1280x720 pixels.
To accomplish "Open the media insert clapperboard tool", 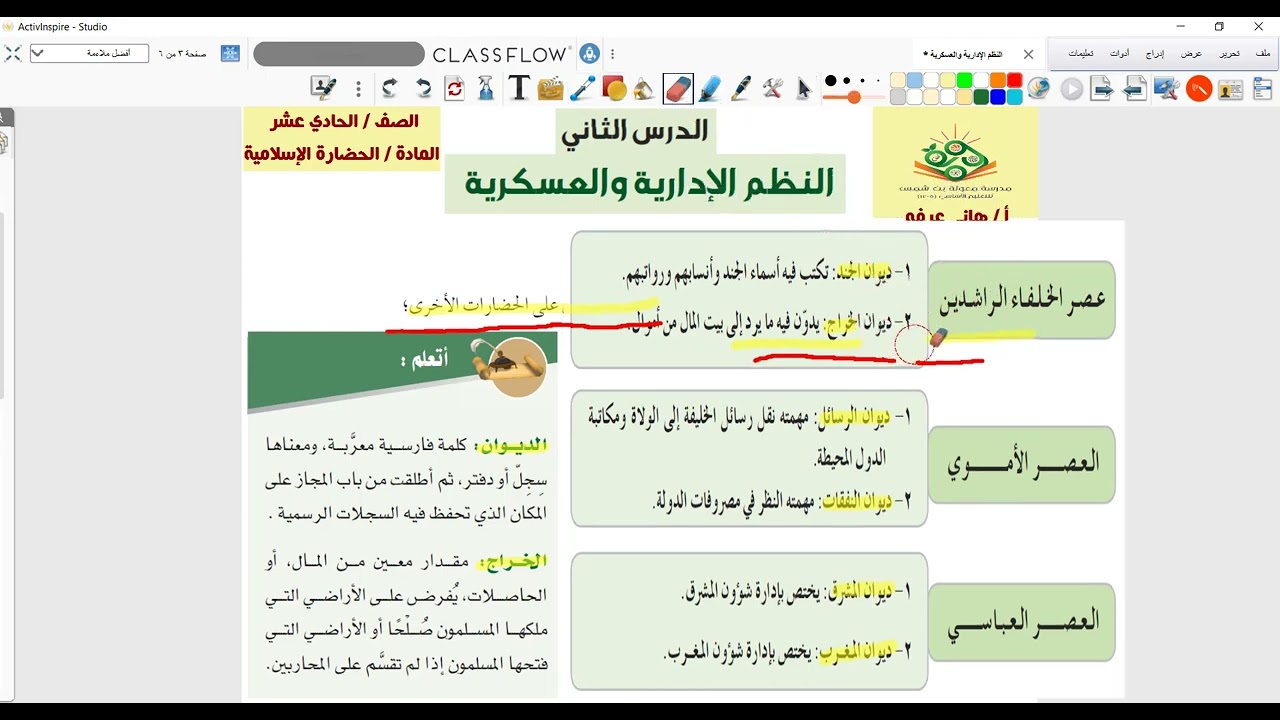I will click(550, 89).
